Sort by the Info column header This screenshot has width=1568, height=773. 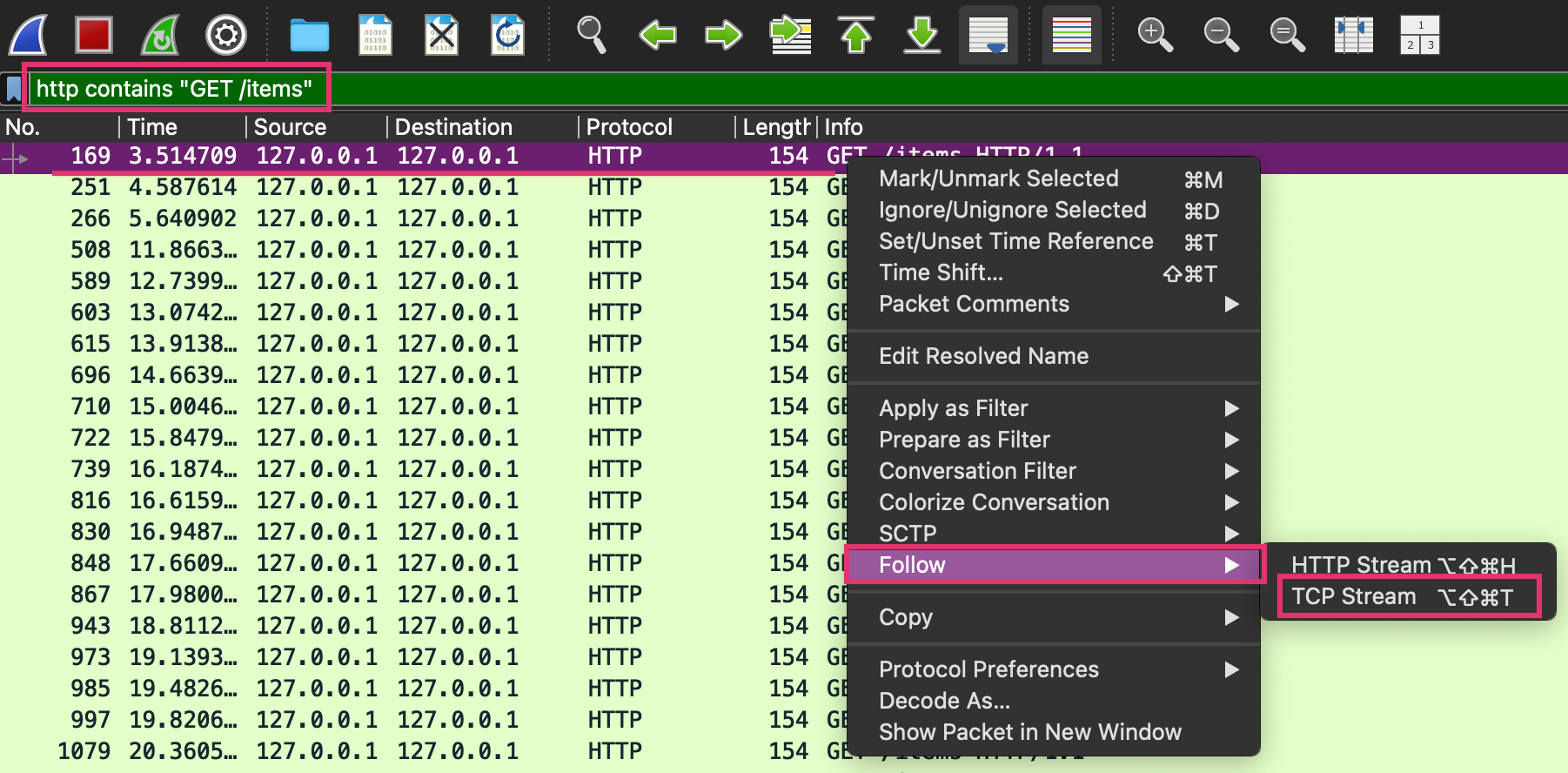point(1192,127)
